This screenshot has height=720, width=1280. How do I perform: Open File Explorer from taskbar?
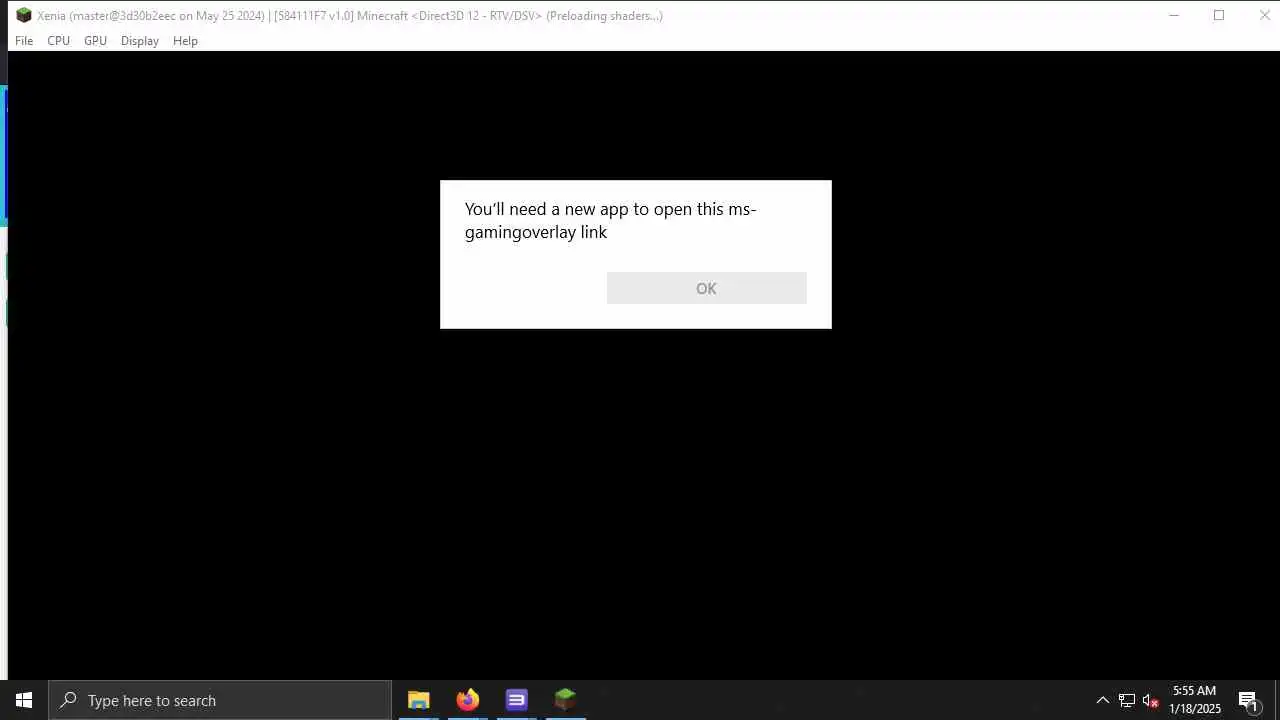[419, 700]
